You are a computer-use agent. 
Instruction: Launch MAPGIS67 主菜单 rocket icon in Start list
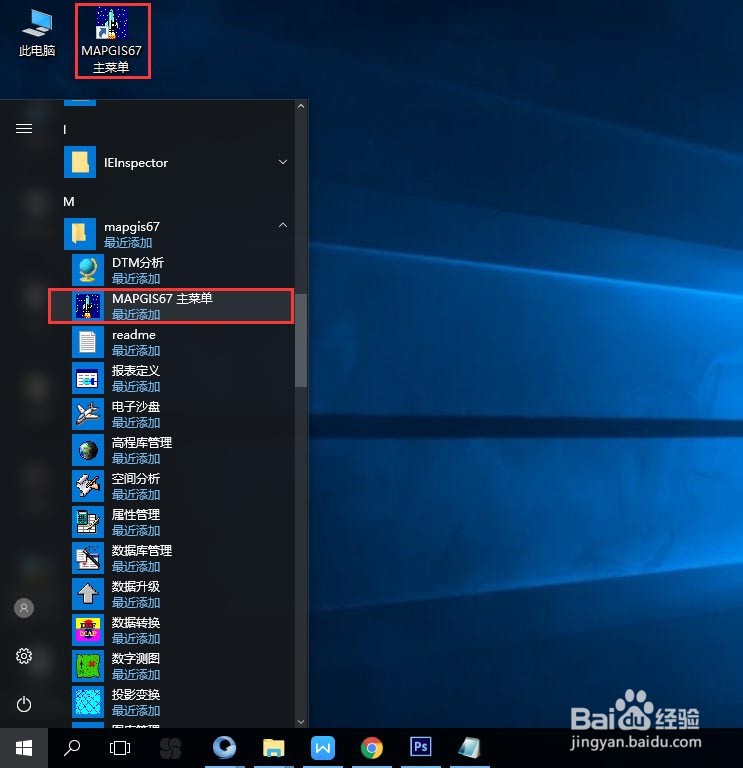[88, 306]
